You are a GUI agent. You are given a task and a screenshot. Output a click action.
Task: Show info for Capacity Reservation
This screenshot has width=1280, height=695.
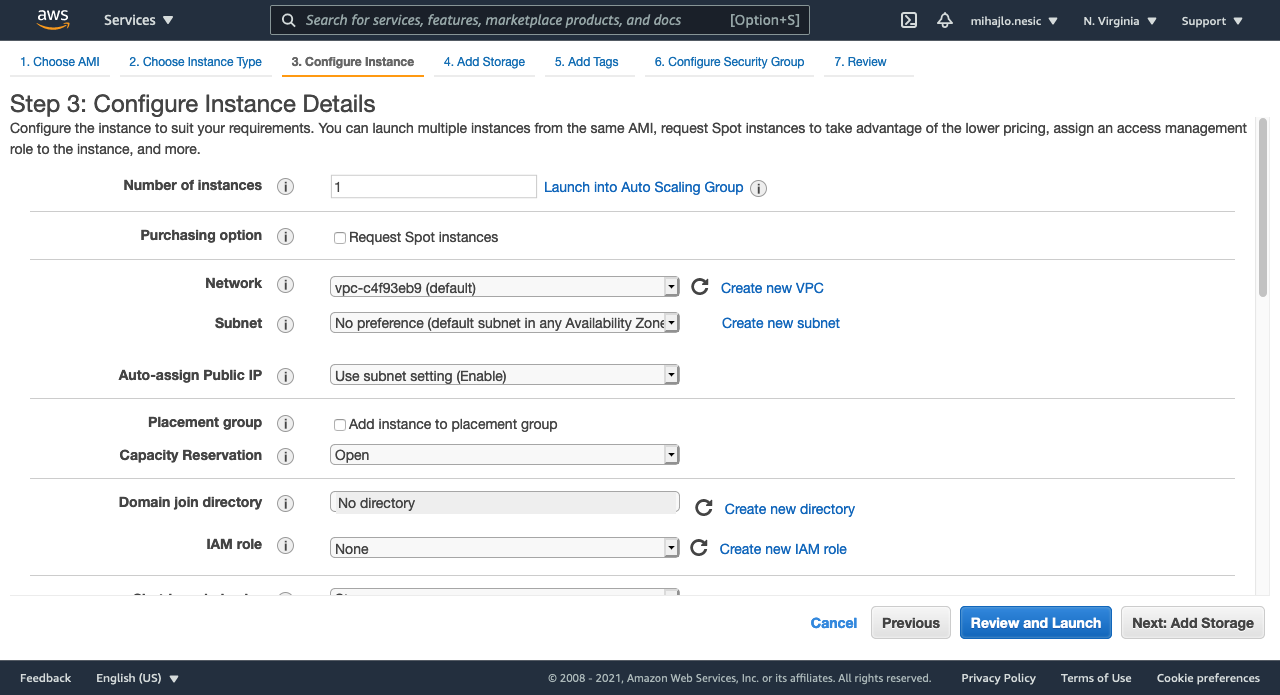285,456
